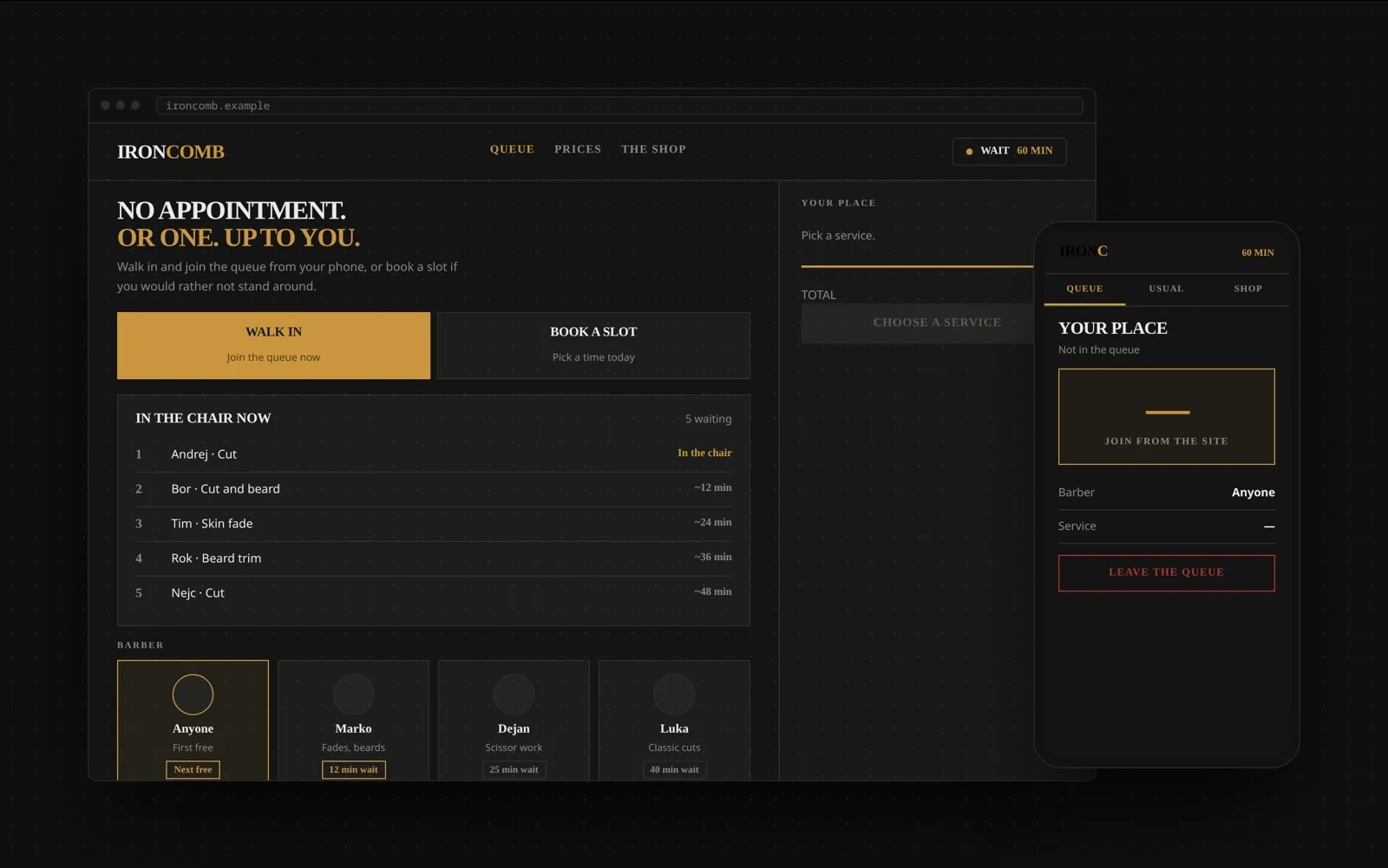Click the Next free badge
This screenshot has width=1388, height=868.
[x=193, y=770]
